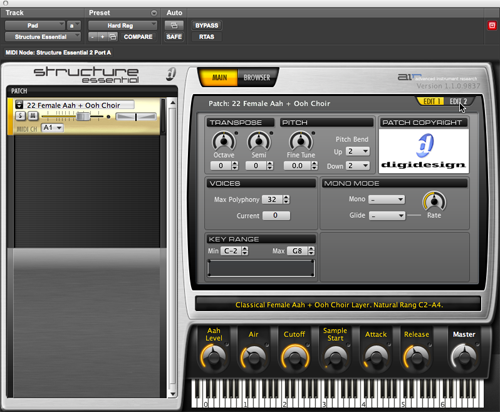Toggle the COMPARE button
Viewport: 500px width, 412px height.
coord(138,37)
